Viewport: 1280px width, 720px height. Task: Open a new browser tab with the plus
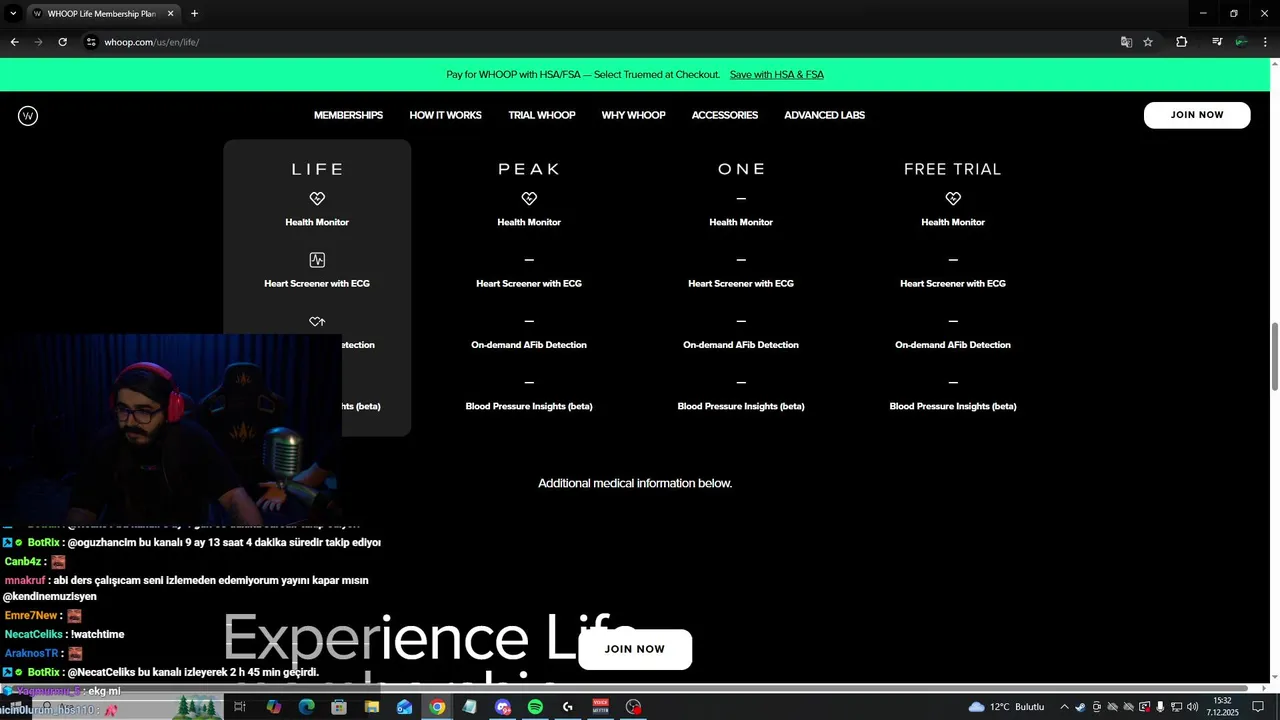194,14
